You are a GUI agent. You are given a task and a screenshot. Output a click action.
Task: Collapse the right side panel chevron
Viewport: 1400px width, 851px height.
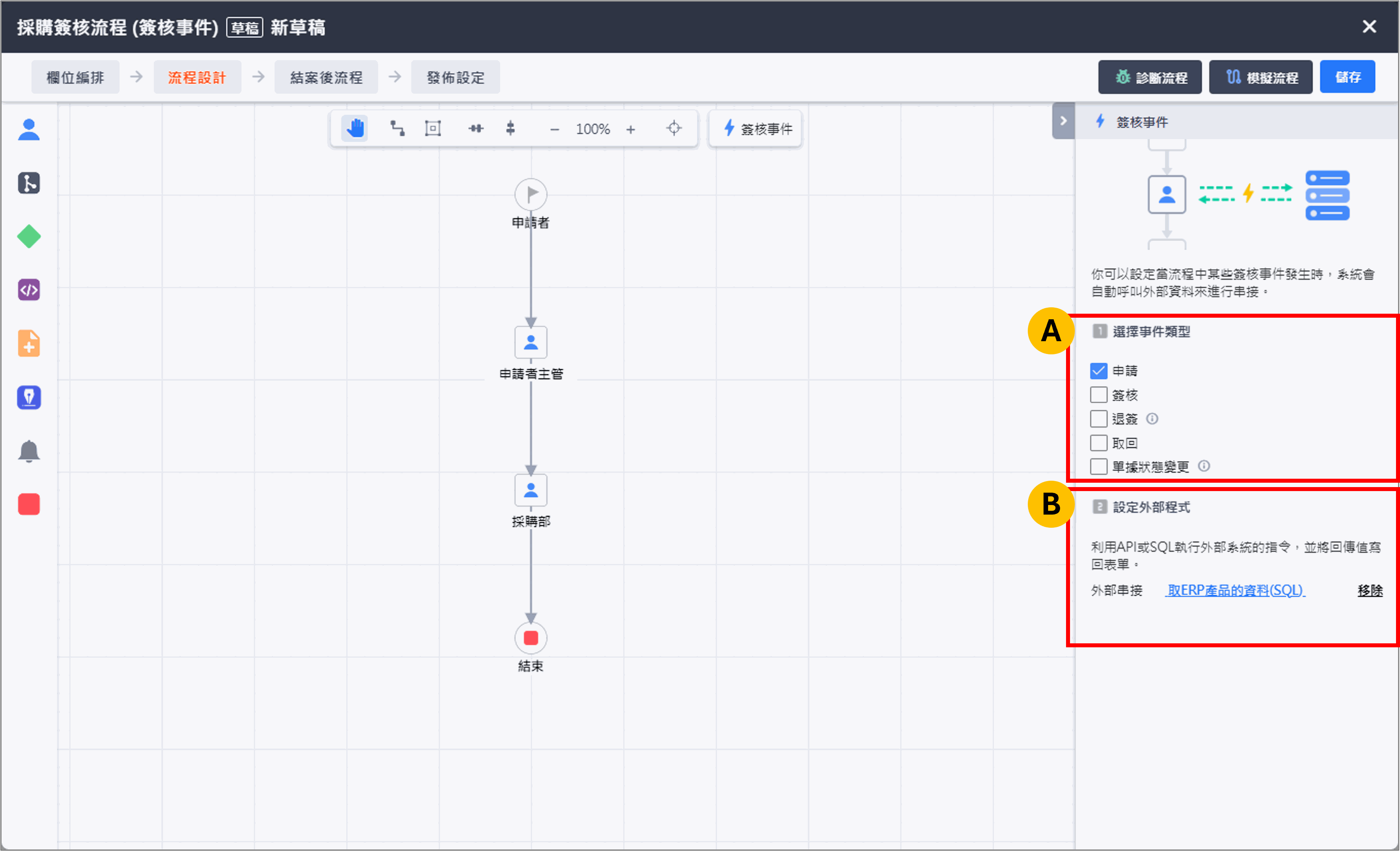pos(1063,121)
